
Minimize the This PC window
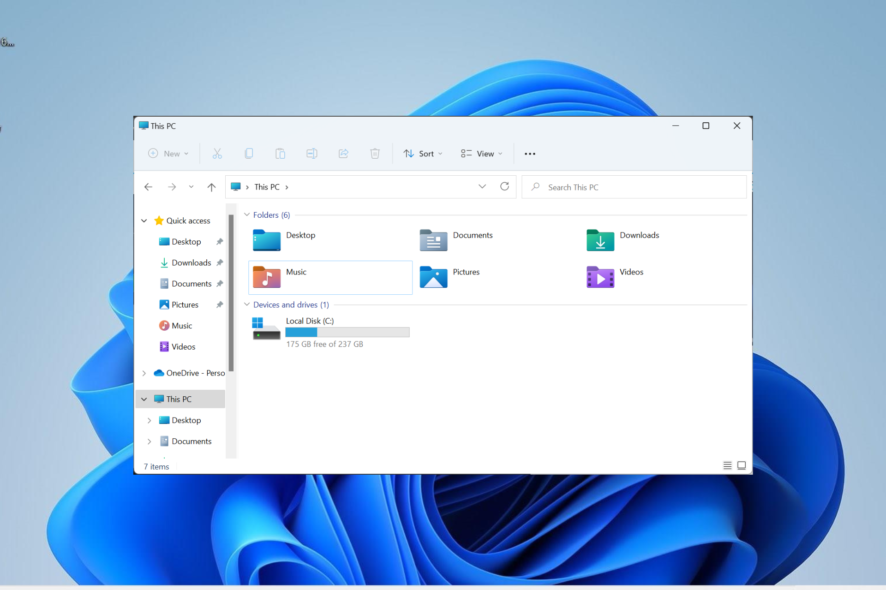click(x=675, y=125)
